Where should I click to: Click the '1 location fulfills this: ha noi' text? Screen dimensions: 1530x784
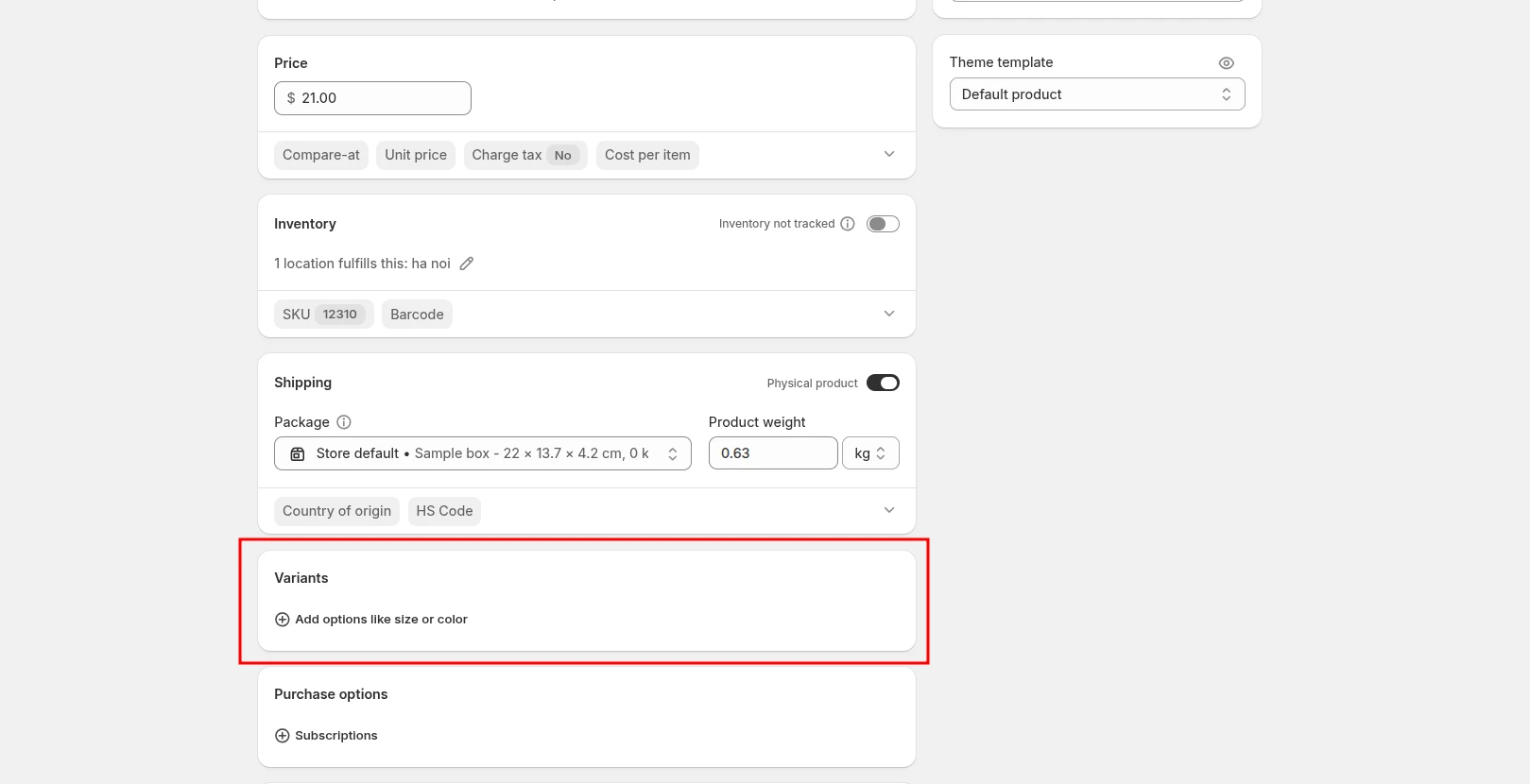click(x=362, y=264)
